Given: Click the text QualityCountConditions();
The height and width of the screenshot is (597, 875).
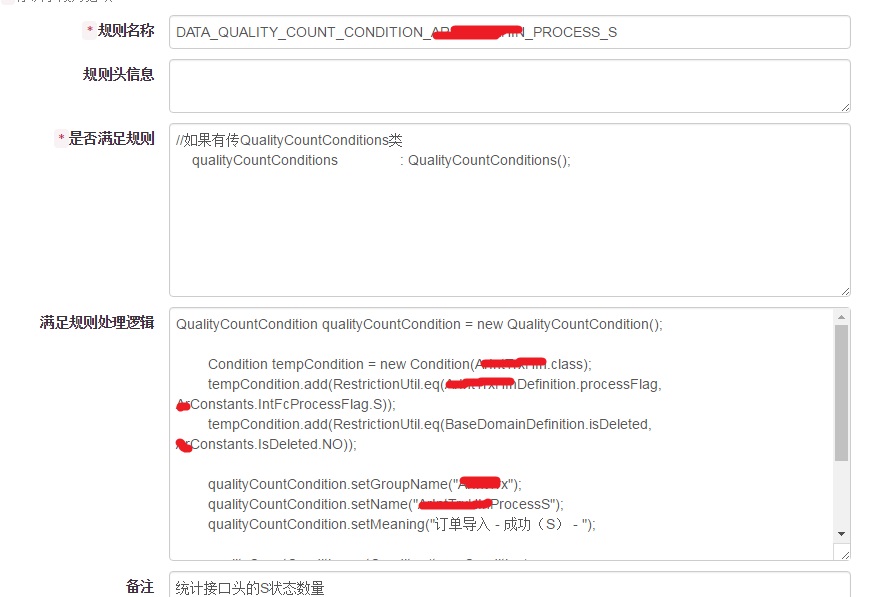Looking at the screenshot, I should (489, 161).
